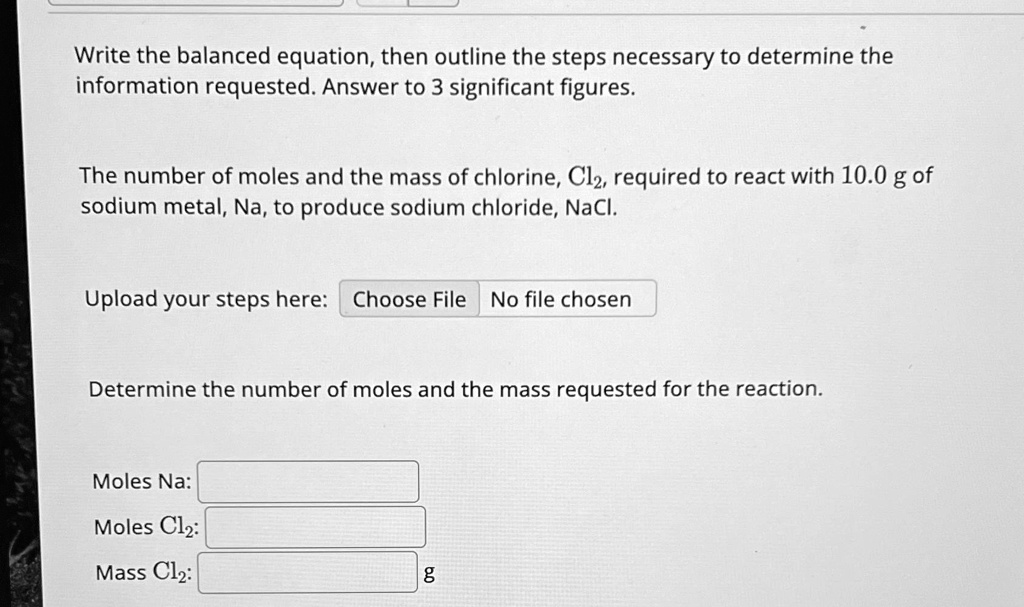The image size is (1024, 607).
Task: Click the Choose File upload button
Action: (x=408, y=298)
